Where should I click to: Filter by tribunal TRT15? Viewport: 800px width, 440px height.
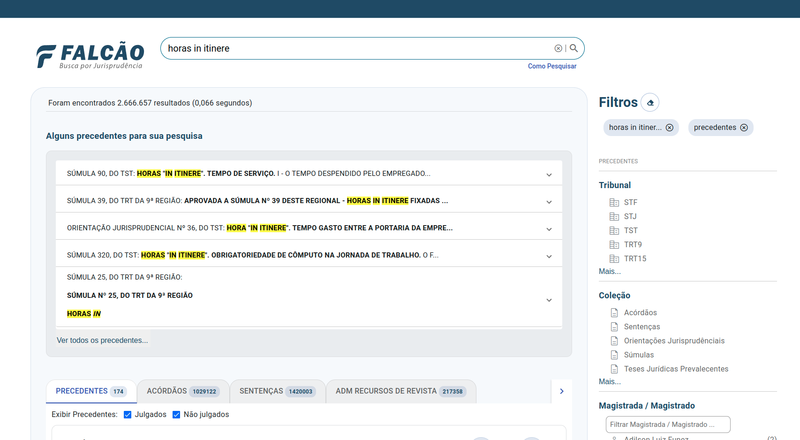click(635, 259)
